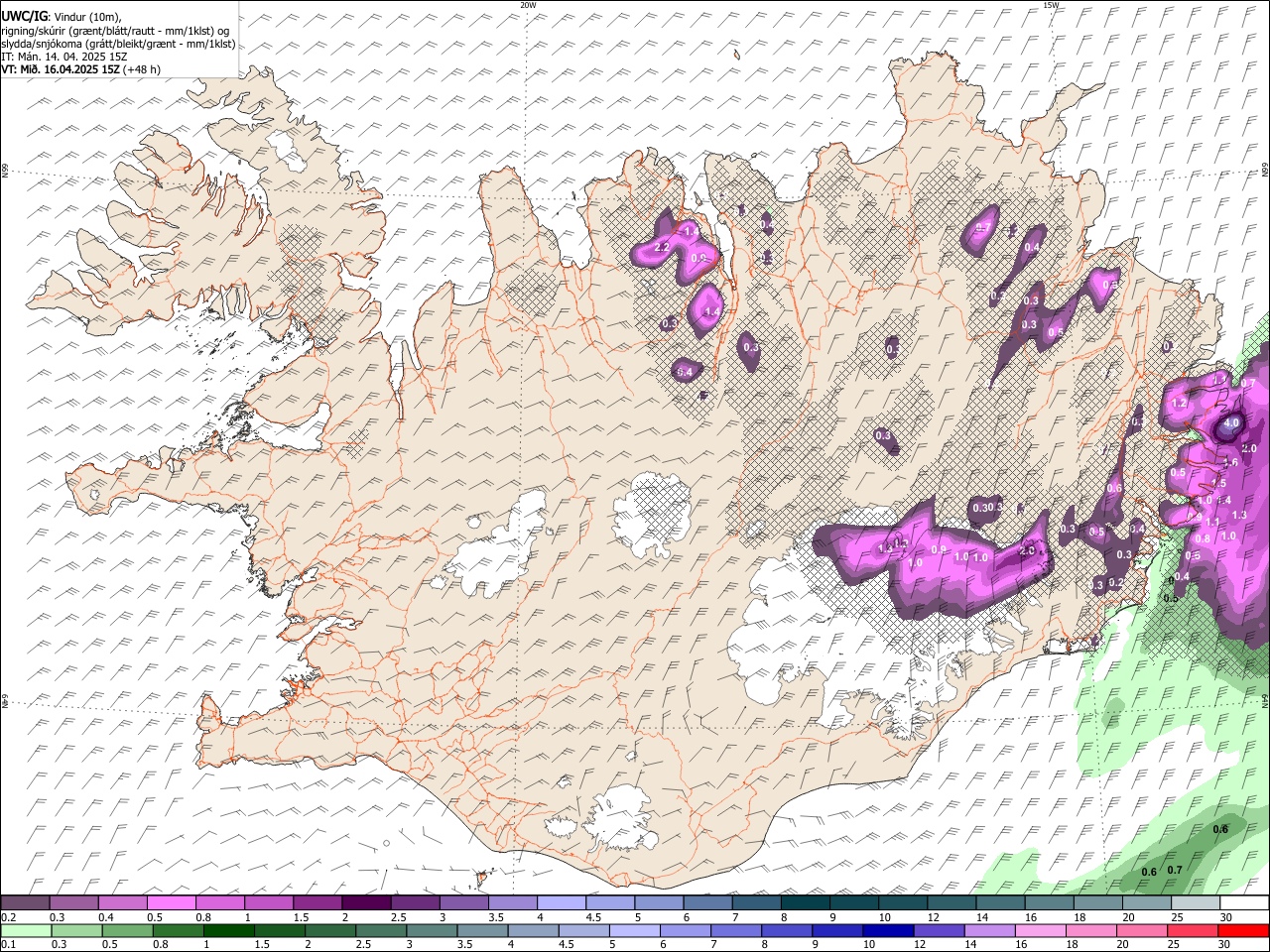Select the pale gray top-row swatch labeled 25
Image resolution: width=1270 pixels, height=952 pixels.
point(1196,903)
